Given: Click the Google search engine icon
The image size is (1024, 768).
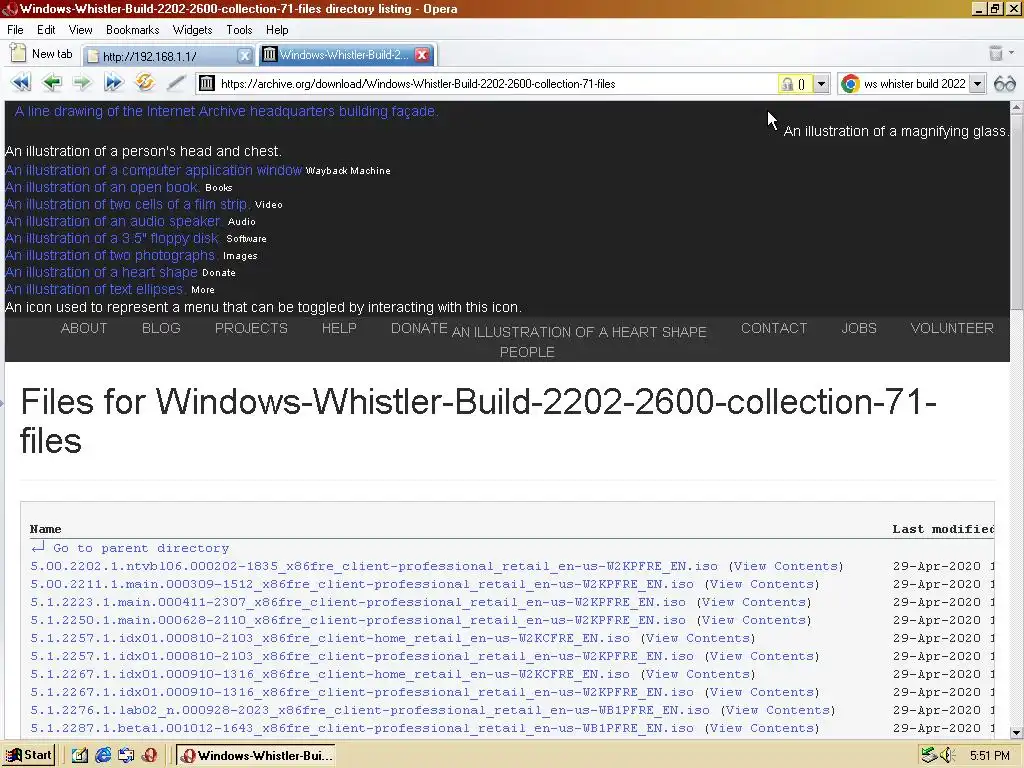Looking at the screenshot, I should pyautogui.click(x=850, y=84).
